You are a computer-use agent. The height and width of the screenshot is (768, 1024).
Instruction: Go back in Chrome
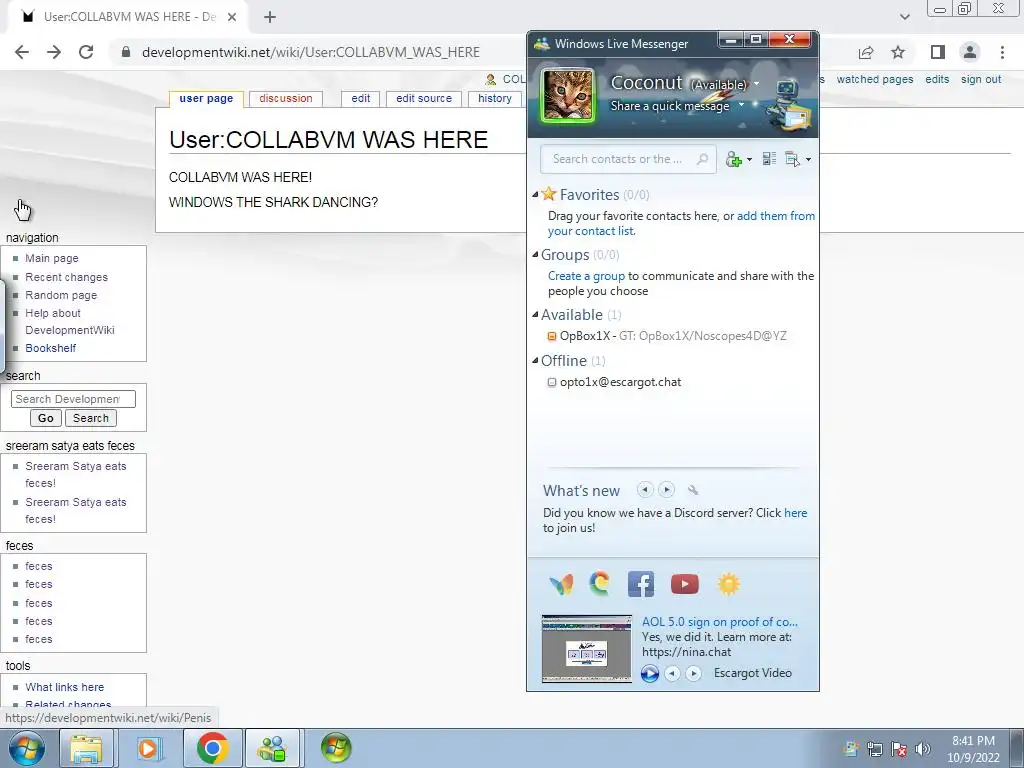coord(22,52)
